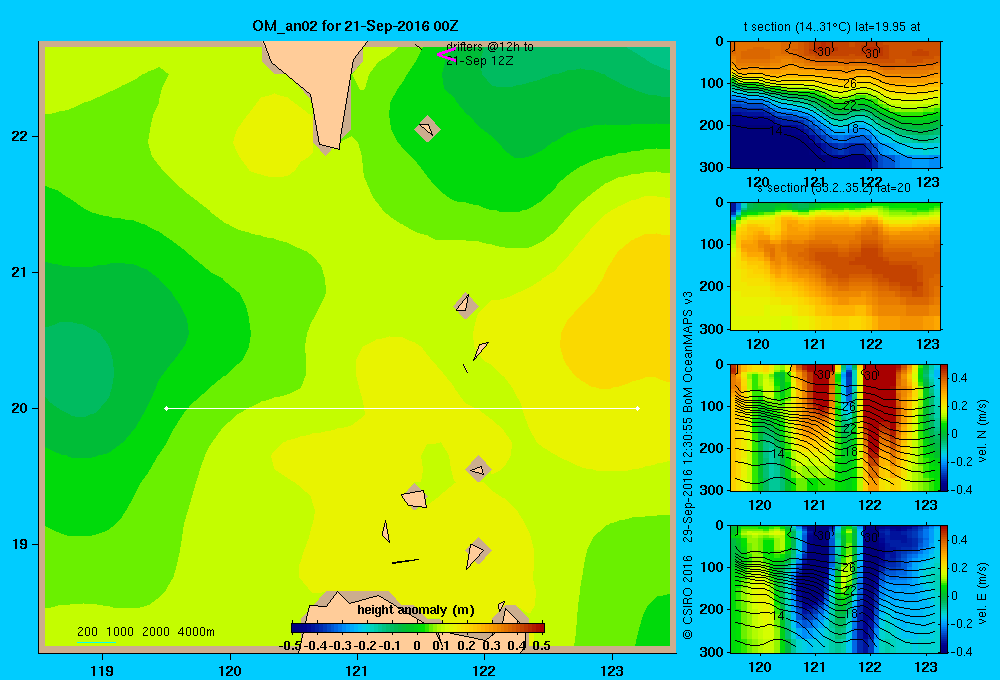The width and height of the screenshot is (1000, 680).
Task: Click the "0.5" tick at the height anomaly scale end
Action: coord(541,646)
